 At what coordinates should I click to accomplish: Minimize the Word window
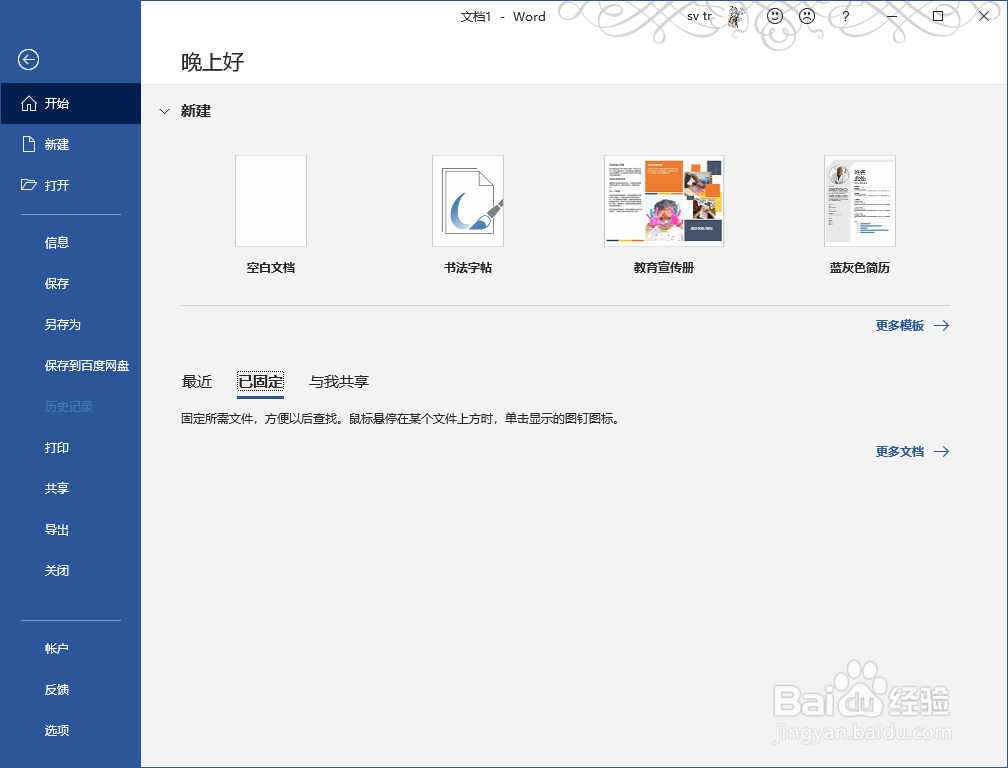(x=892, y=17)
